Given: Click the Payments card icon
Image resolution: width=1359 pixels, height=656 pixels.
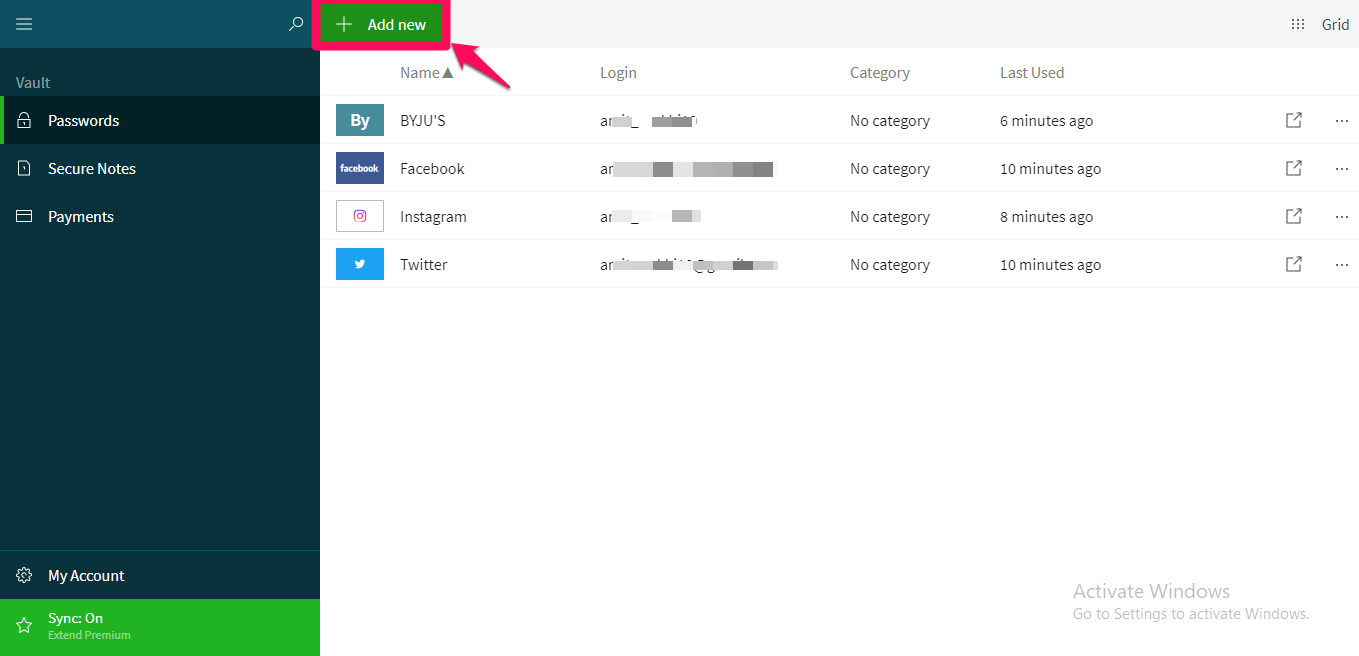Looking at the screenshot, I should (x=24, y=216).
